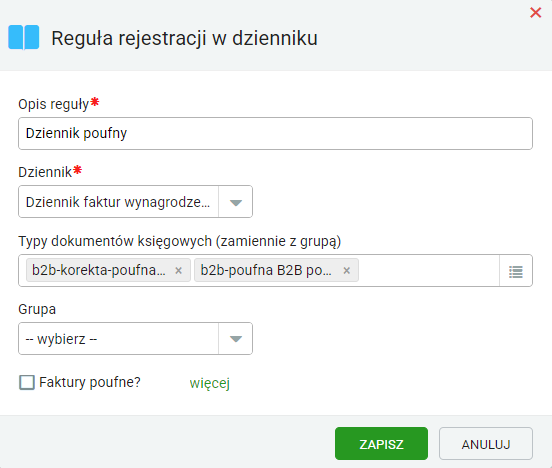Focus the Opis reguły input field
Viewport: 552px width, 468px height.
[275, 133]
